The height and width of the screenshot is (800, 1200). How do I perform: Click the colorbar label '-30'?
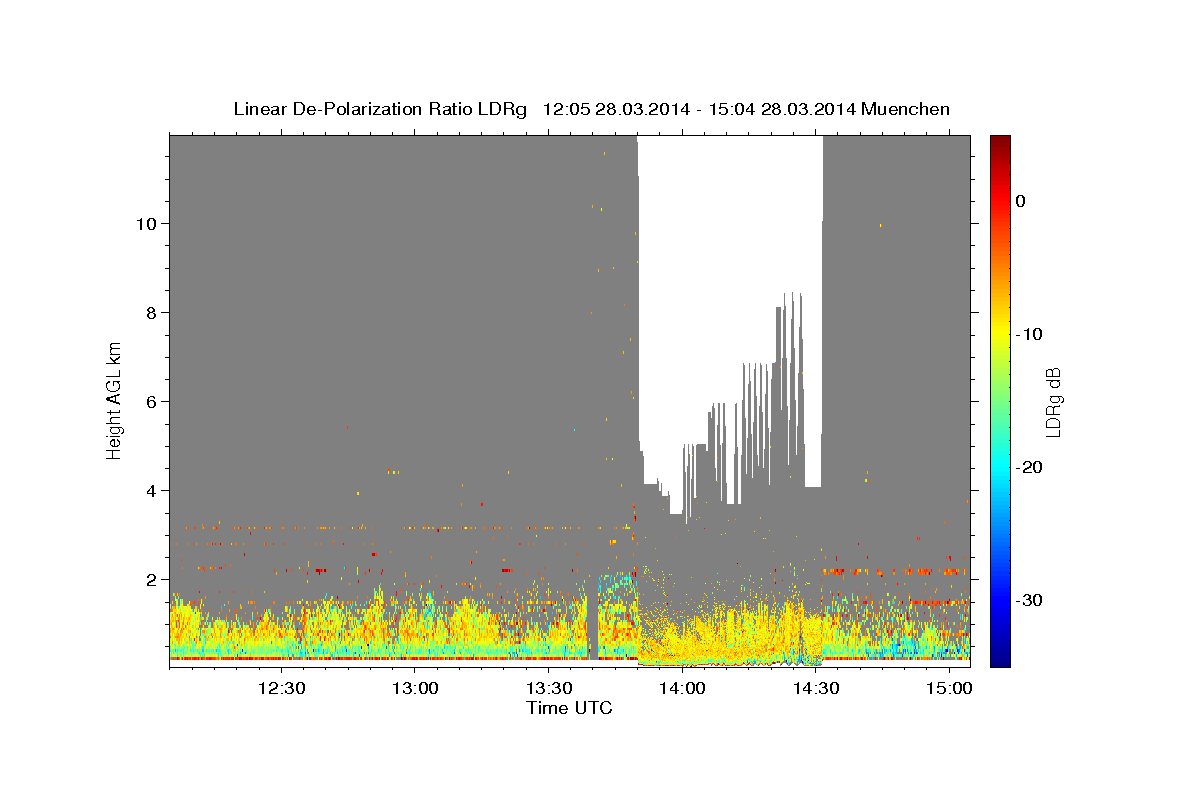pyautogui.click(x=1031, y=600)
